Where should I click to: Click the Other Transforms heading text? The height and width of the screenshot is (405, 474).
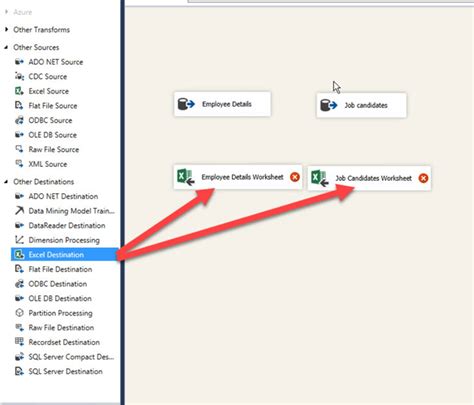41,30
